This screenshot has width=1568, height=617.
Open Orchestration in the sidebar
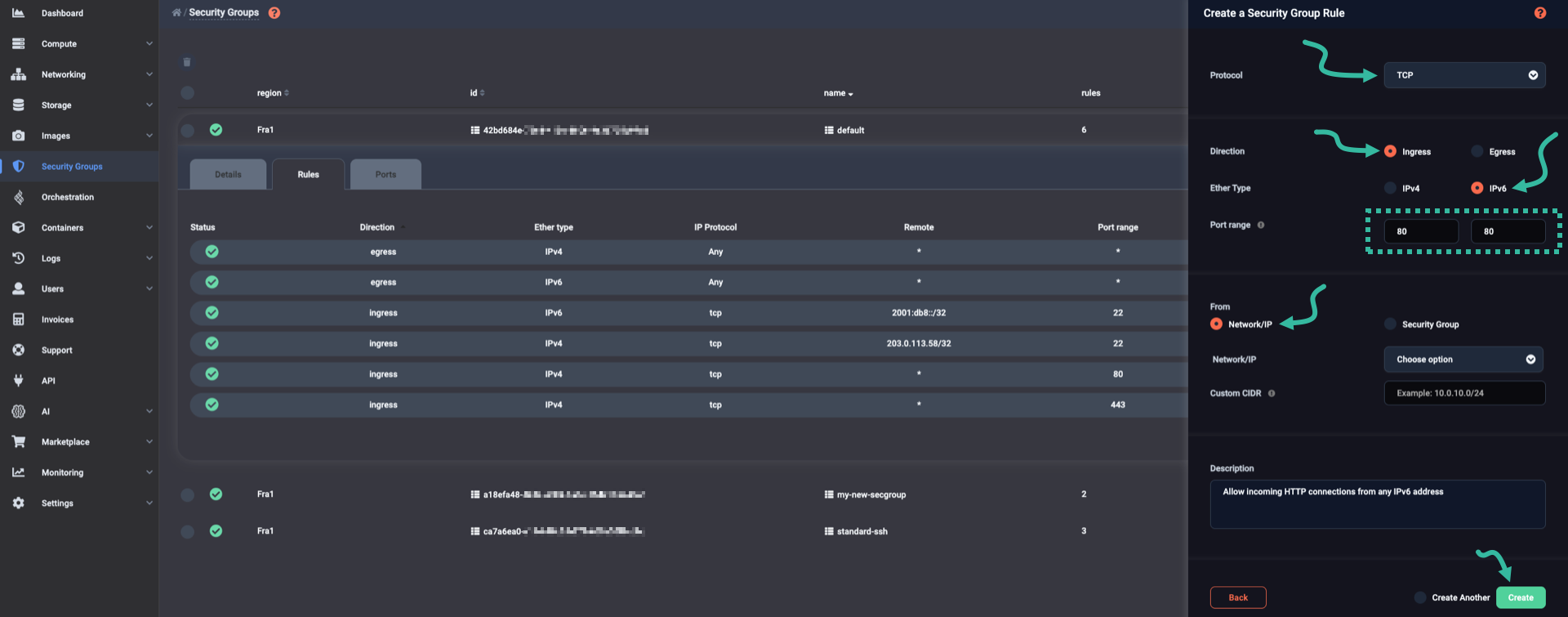click(79, 197)
